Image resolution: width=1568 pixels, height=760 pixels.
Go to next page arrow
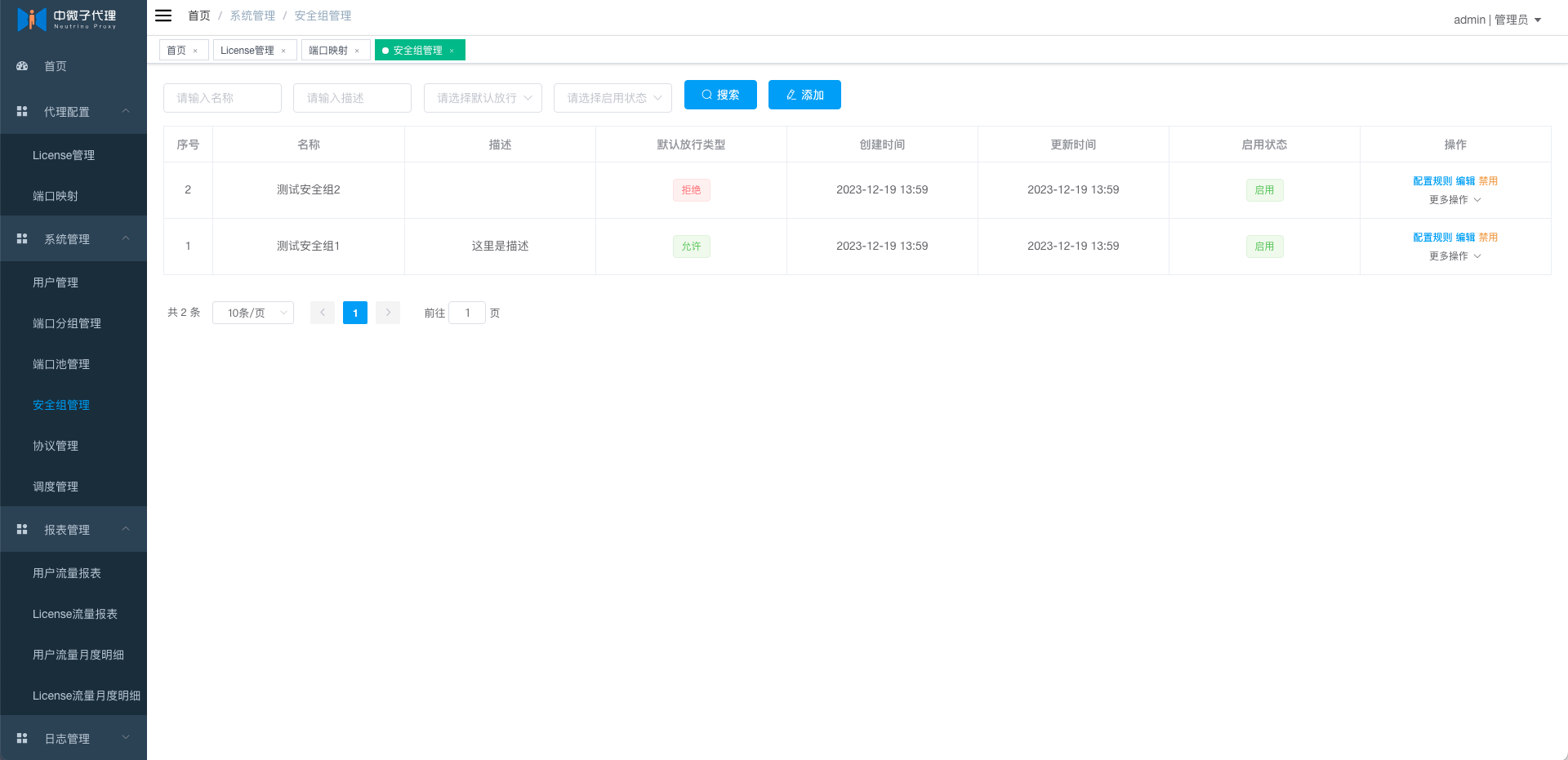tap(388, 313)
